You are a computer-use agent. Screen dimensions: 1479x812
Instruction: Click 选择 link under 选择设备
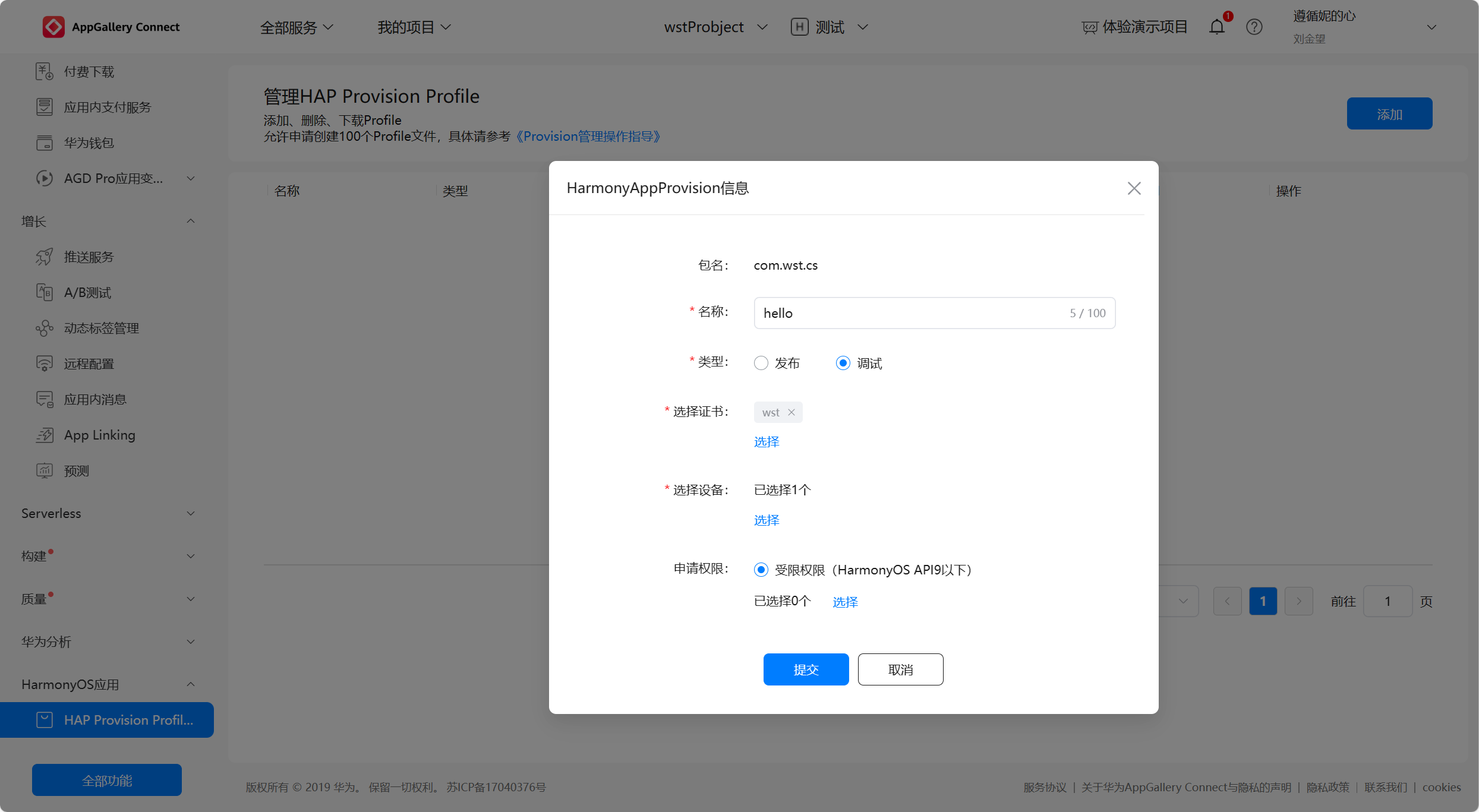767,520
